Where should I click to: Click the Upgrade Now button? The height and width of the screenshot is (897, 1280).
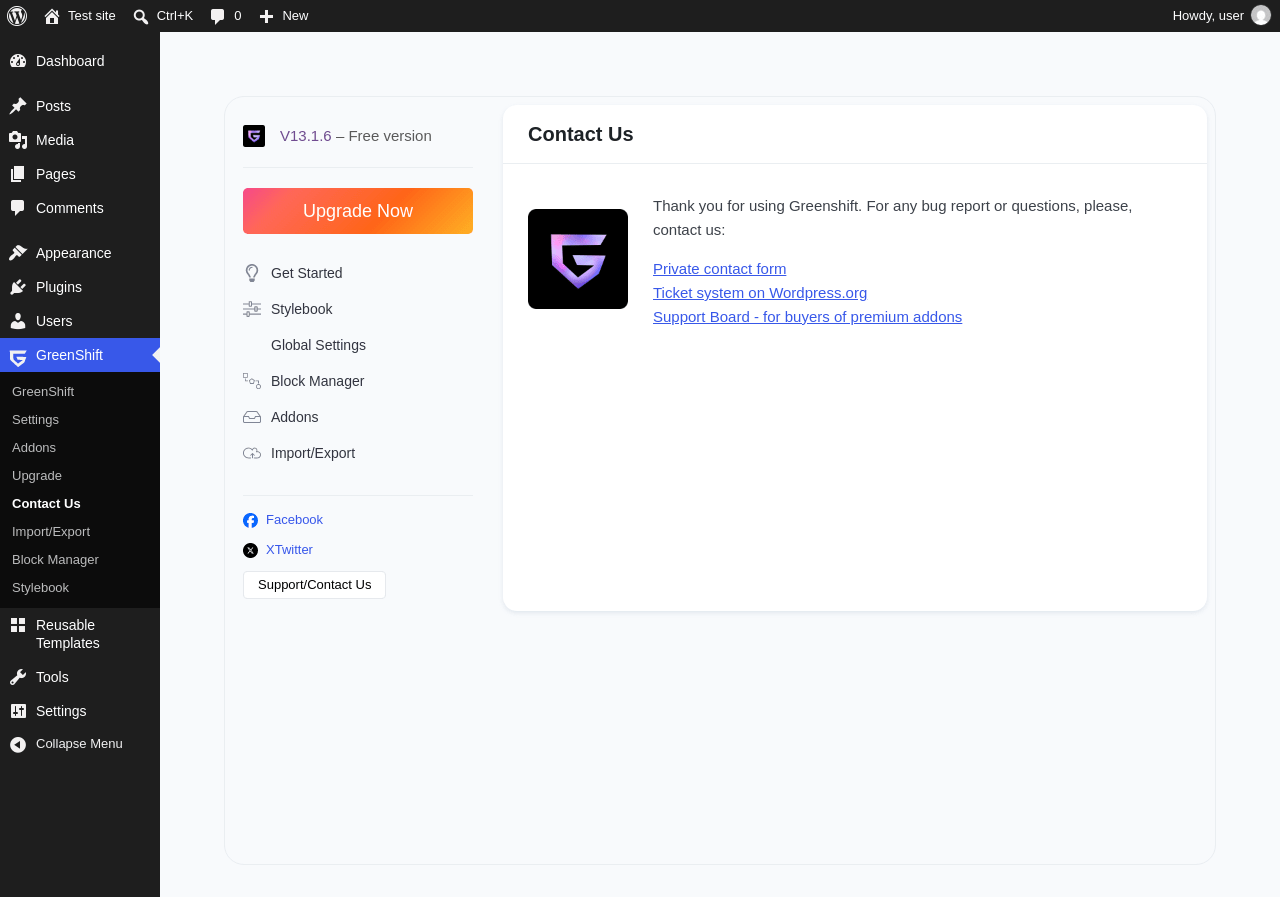tap(358, 211)
